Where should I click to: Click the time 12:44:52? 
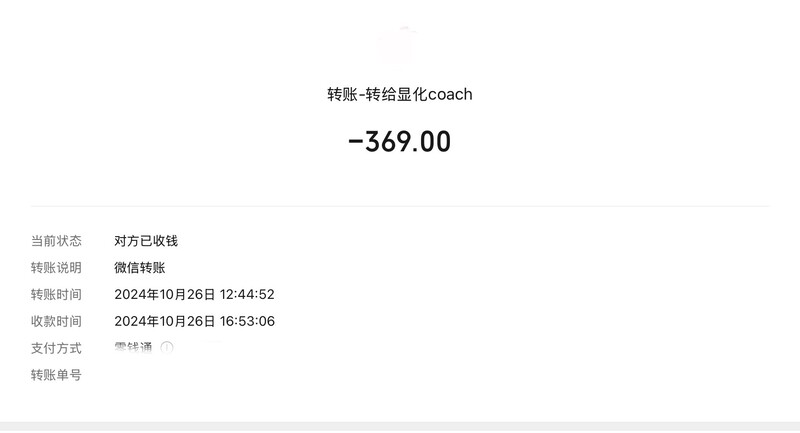coord(247,294)
